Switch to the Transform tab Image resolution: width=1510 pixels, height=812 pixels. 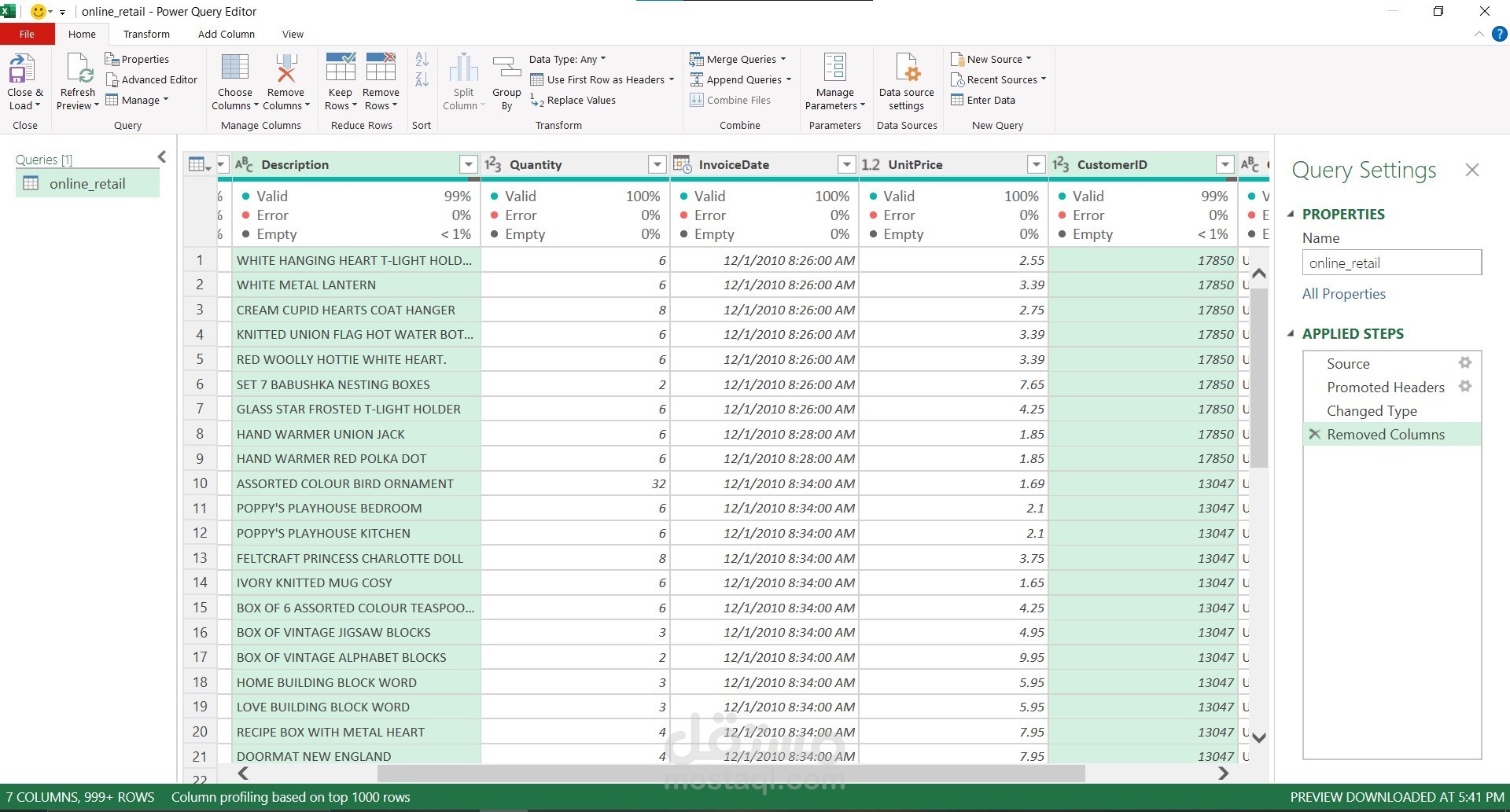tap(146, 34)
